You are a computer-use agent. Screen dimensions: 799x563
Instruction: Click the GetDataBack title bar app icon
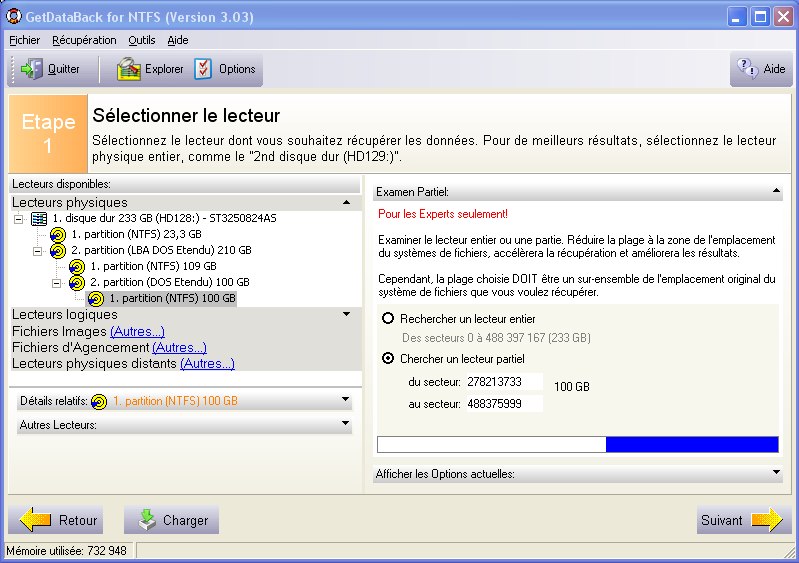14,16
